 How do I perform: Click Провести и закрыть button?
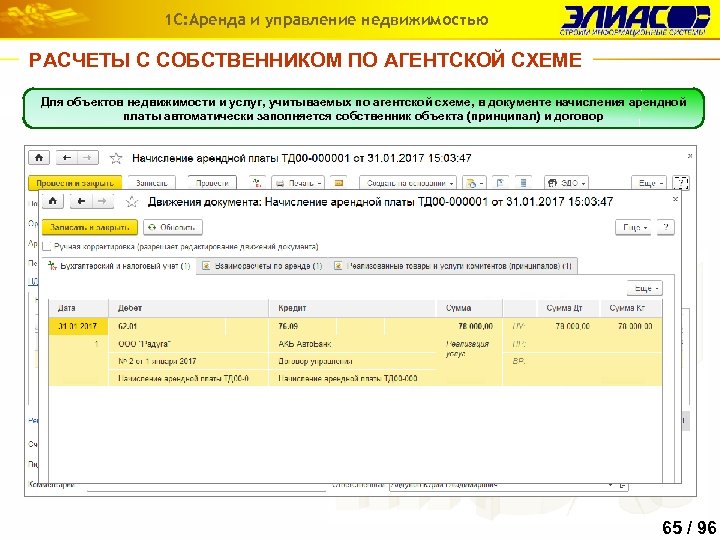click(x=75, y=183)
